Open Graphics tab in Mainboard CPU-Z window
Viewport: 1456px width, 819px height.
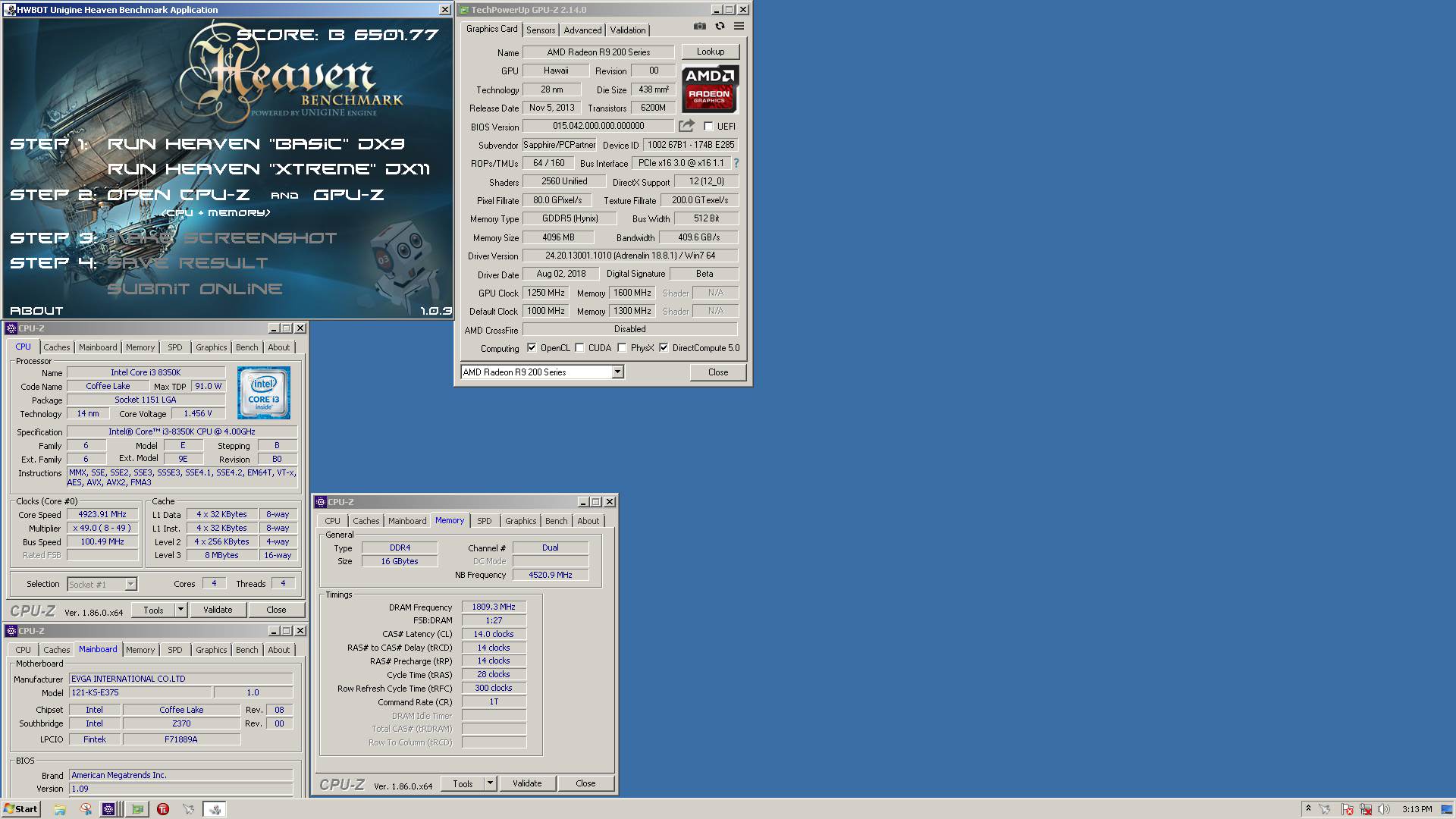(x=211, y=650)
